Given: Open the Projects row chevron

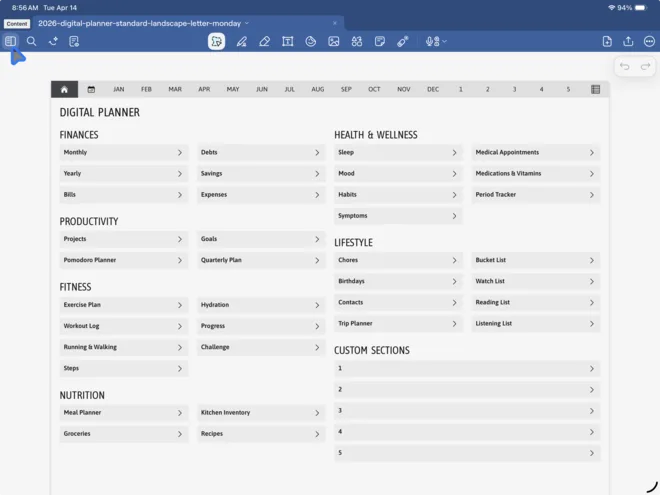Looking at the screenshot, I should [180, 239].
